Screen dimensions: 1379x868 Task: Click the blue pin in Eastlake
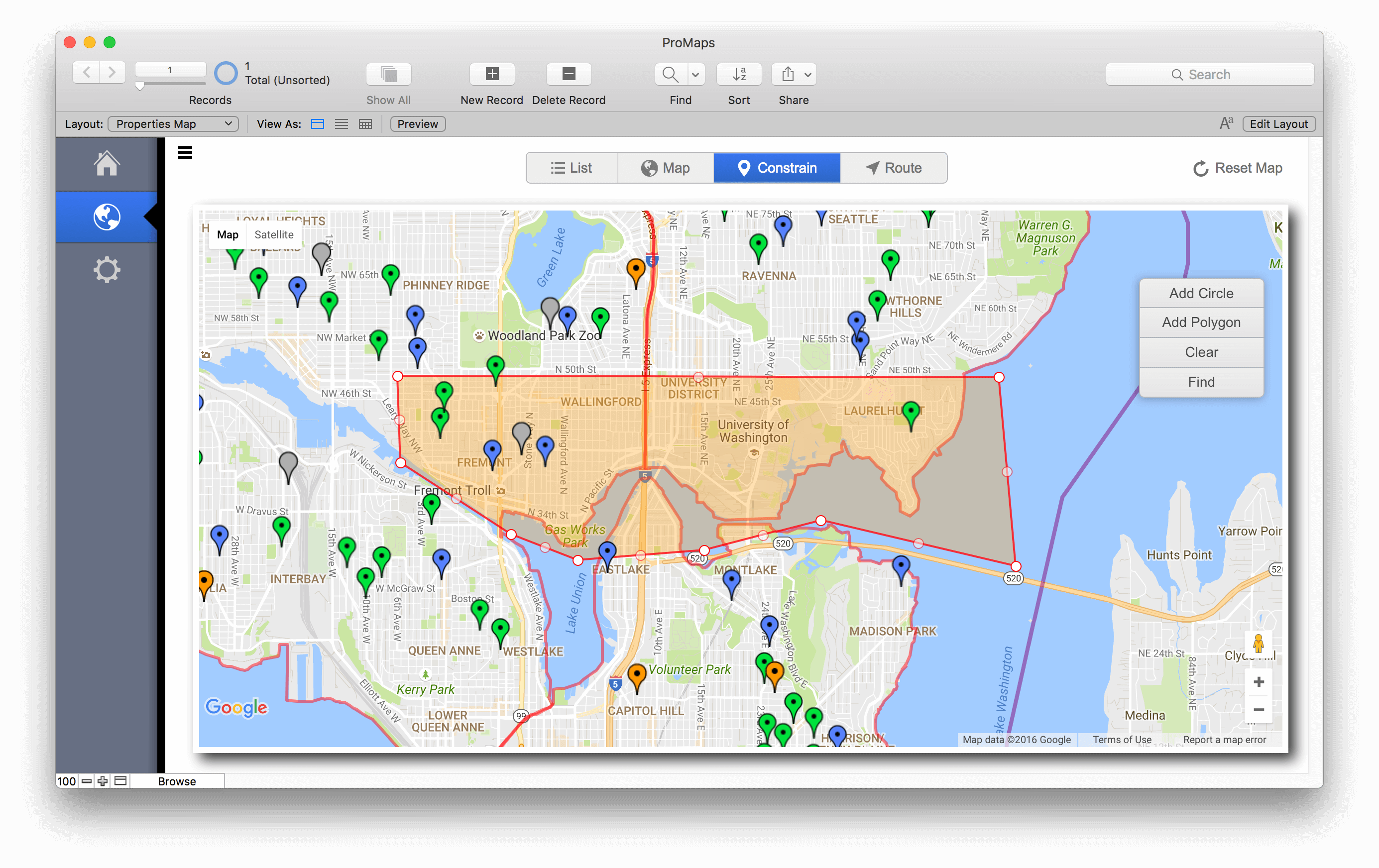[x=607, y=556]
